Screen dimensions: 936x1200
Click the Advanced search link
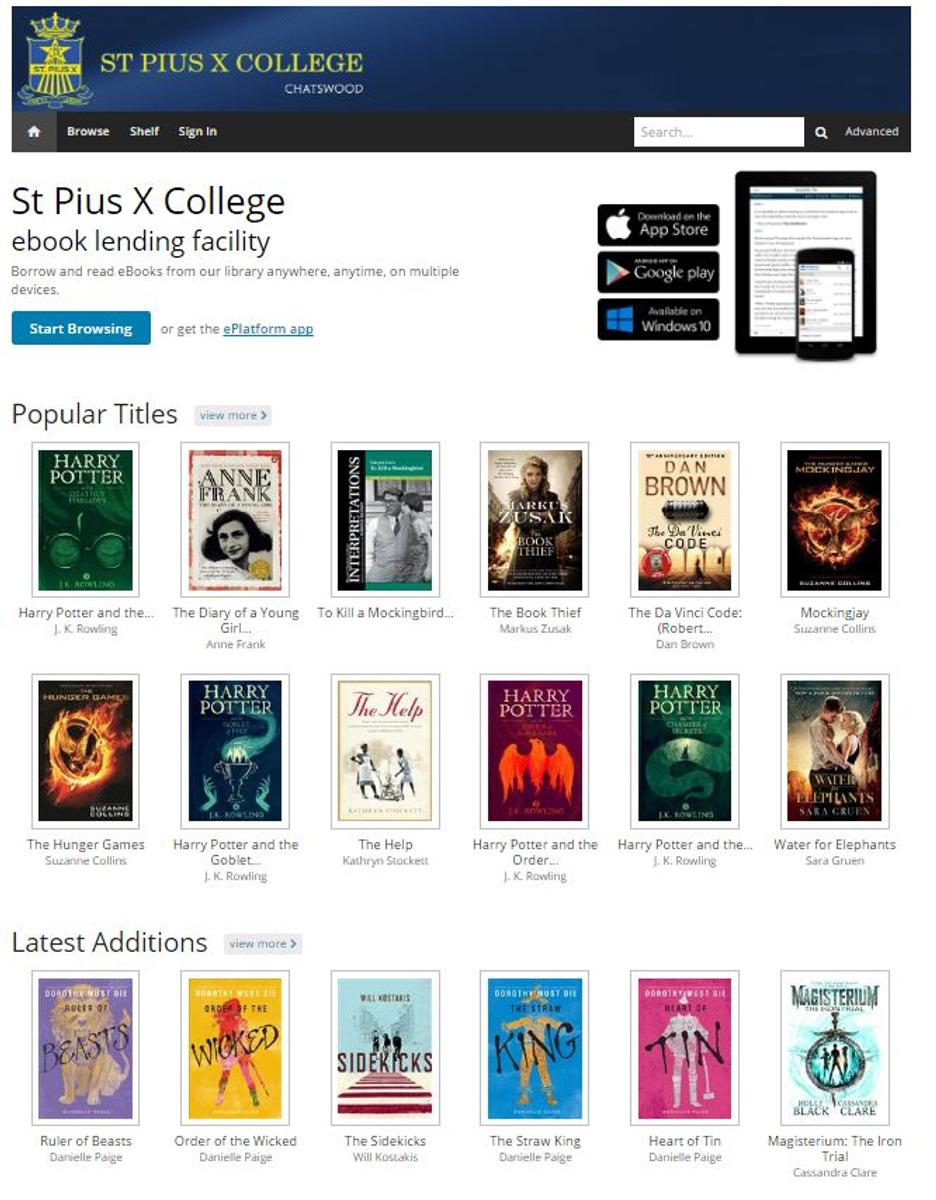coord(872,132)
